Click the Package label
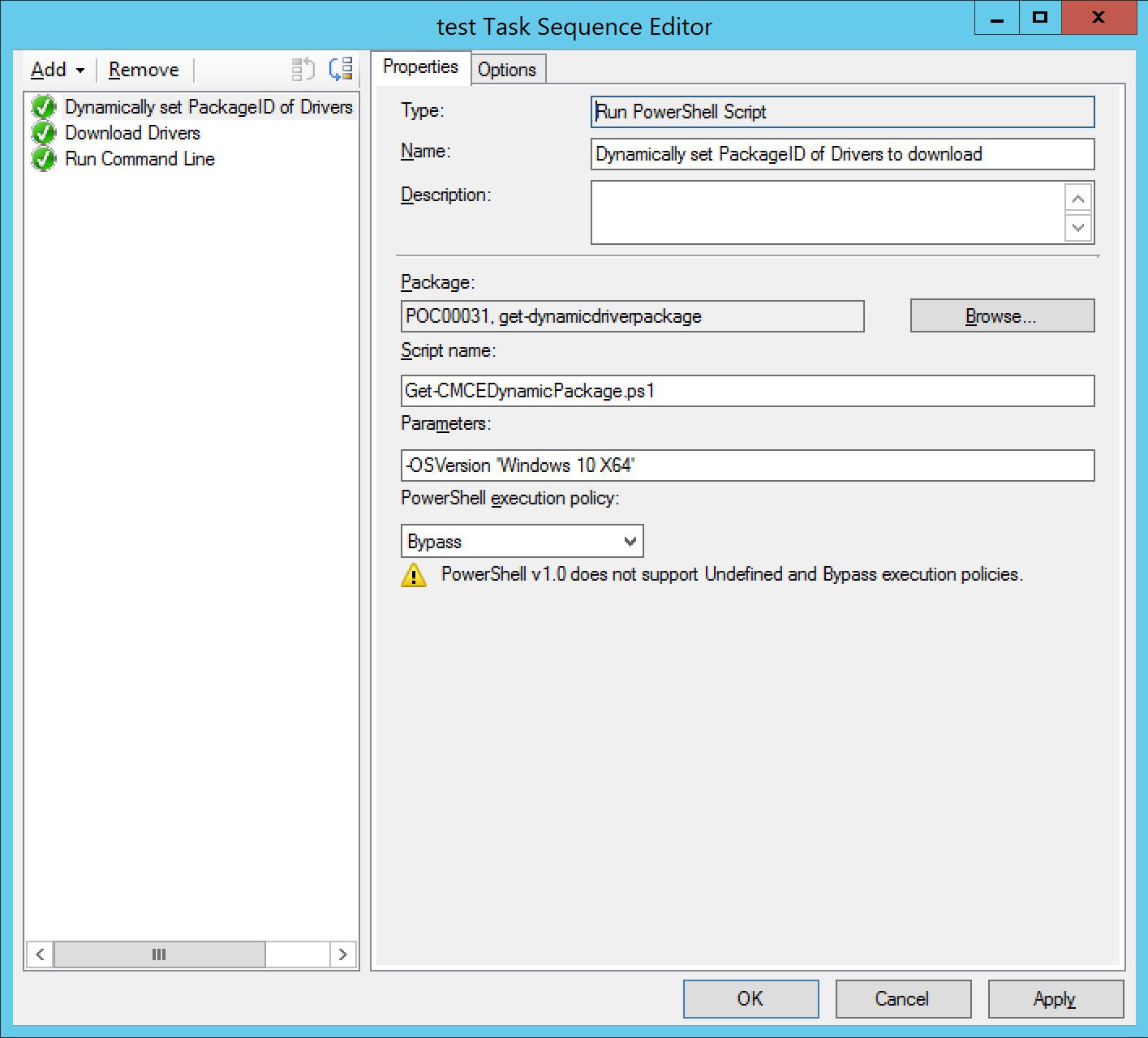 [x=438, y=282]
